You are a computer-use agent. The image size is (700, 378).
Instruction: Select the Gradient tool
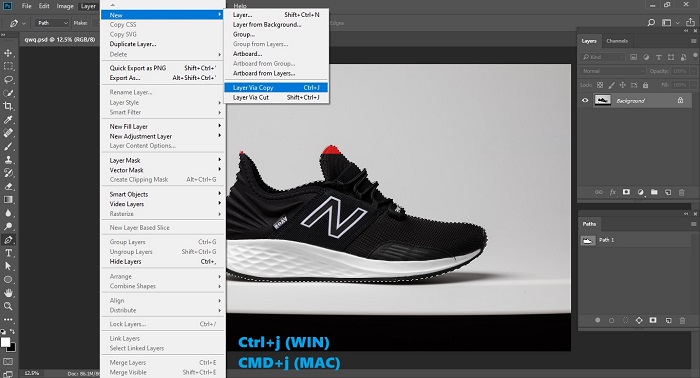(8, 199)
